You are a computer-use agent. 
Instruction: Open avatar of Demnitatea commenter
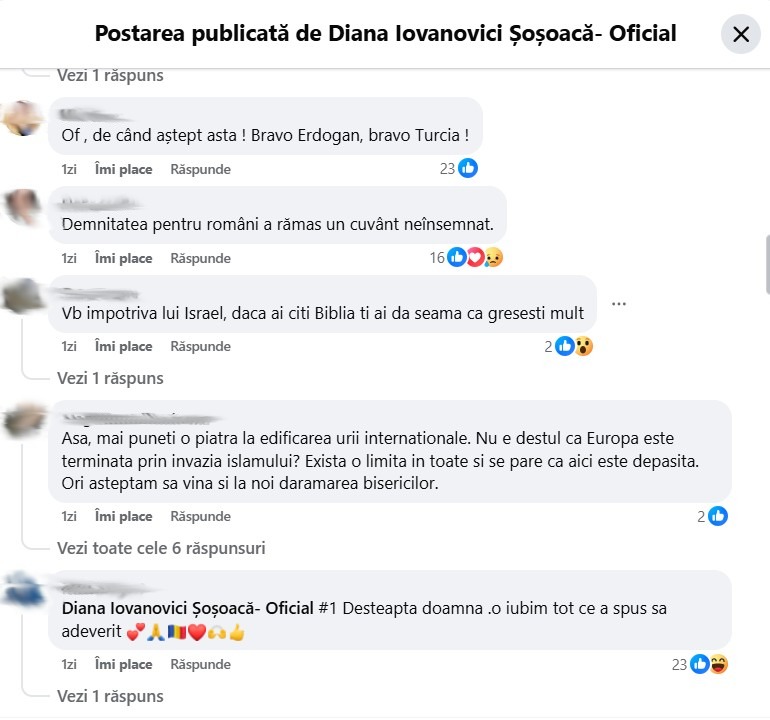pyautogui.click(x=22, y=208)
